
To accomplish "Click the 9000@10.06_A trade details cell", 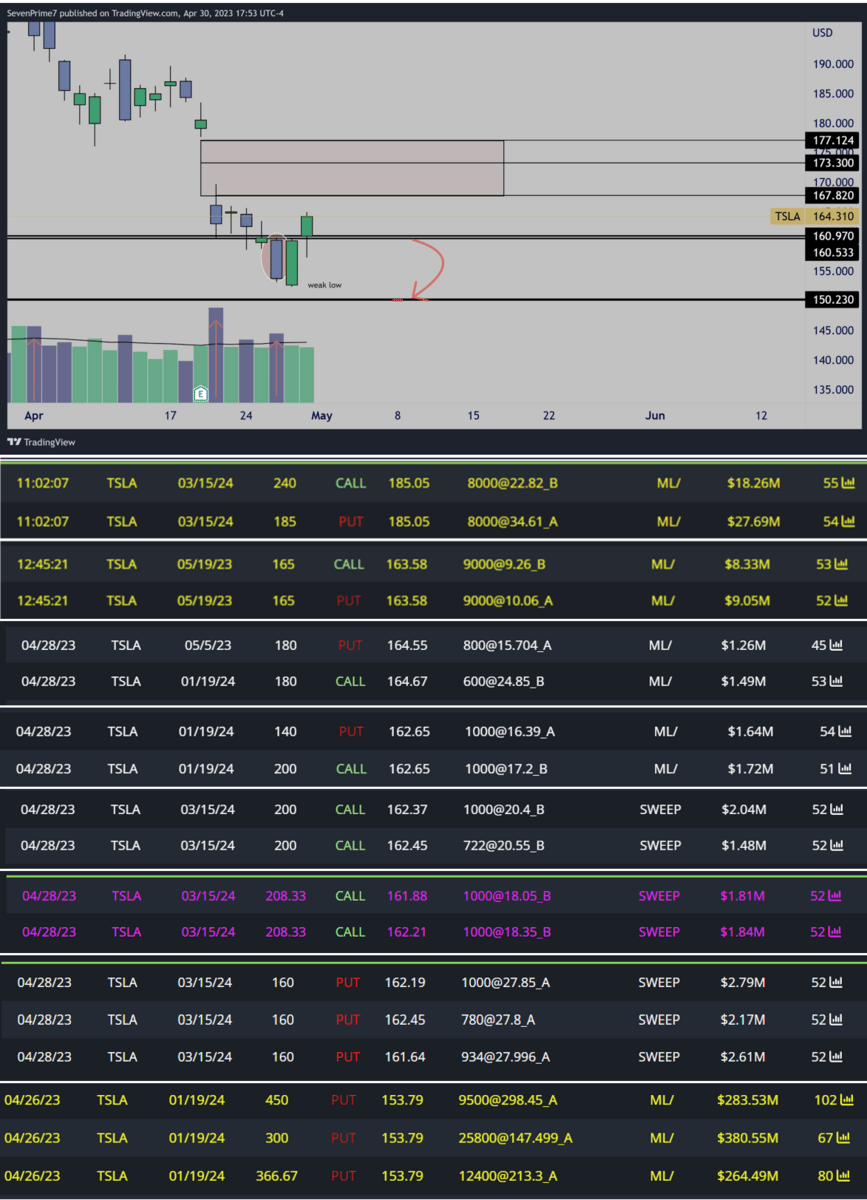I will 509,601.
